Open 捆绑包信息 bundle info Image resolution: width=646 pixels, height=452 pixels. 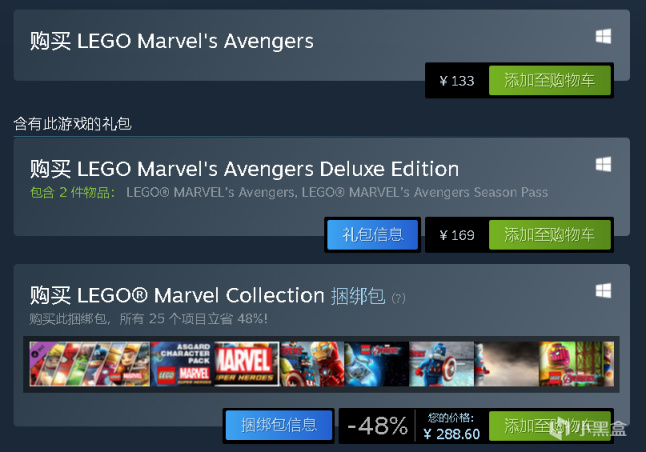pos(279,425)
